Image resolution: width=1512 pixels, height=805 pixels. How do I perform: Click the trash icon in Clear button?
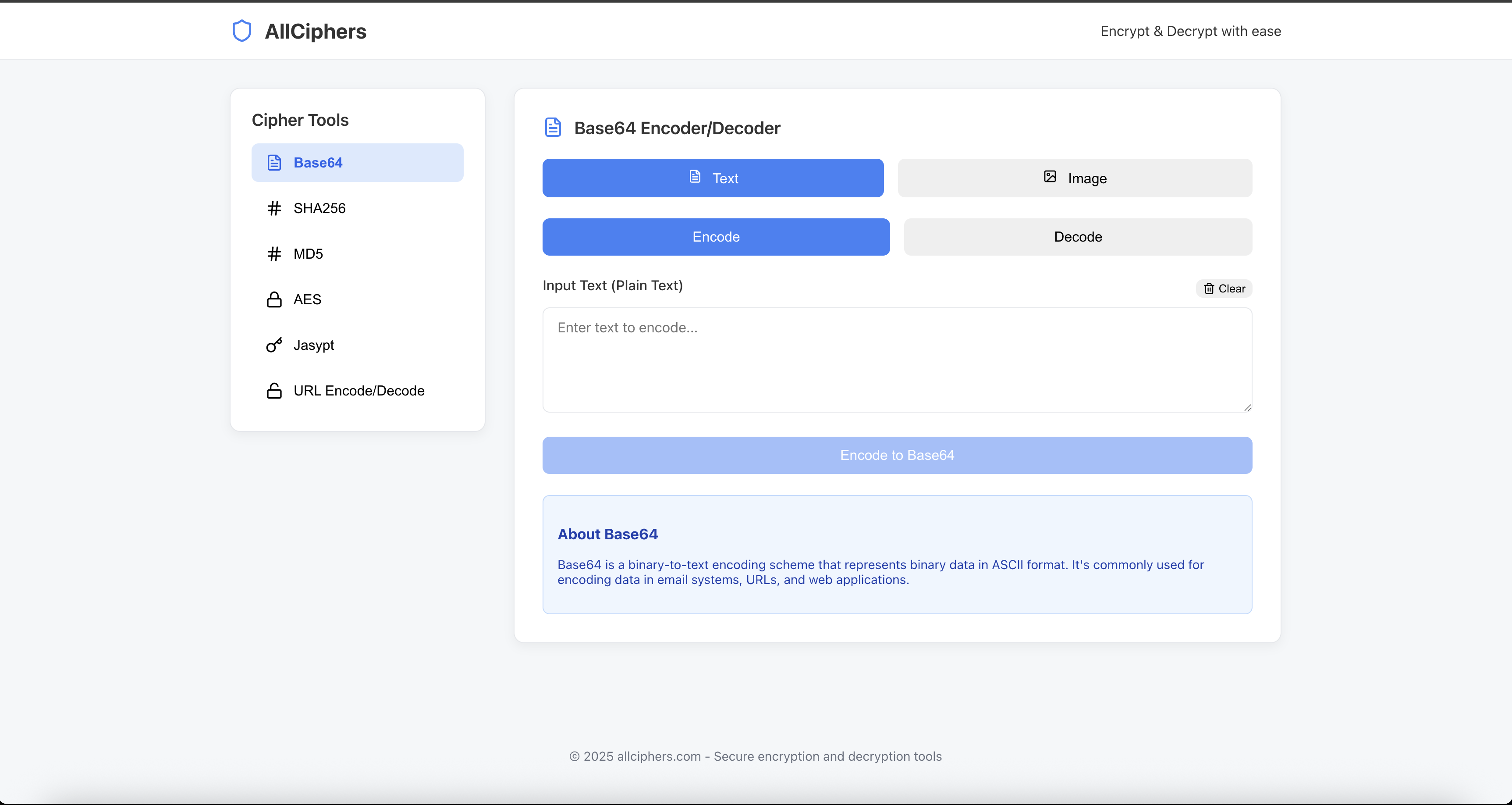point(1209,289)
